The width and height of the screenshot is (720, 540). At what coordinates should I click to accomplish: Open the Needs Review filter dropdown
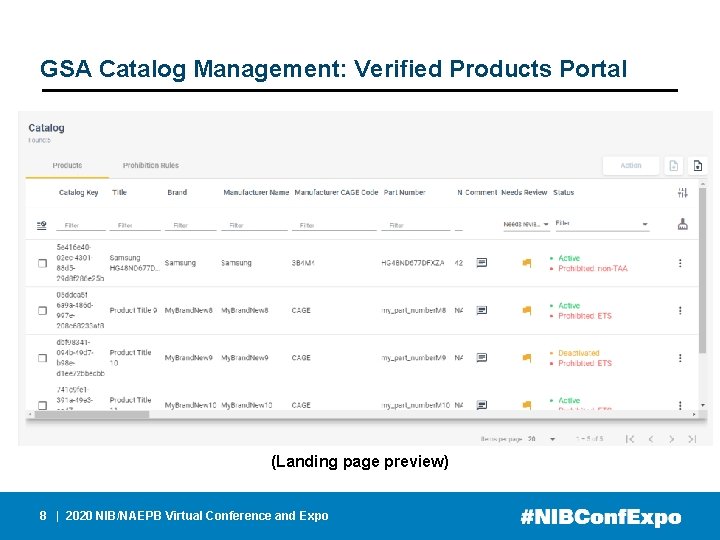(526, 225)
